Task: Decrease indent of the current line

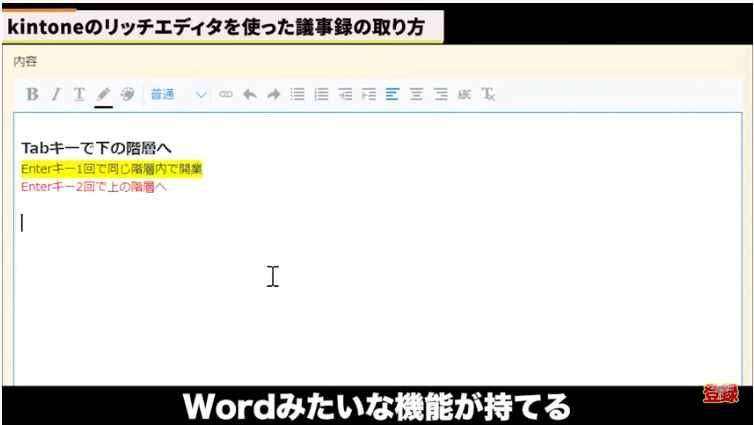Action: [x=369, y=95]
